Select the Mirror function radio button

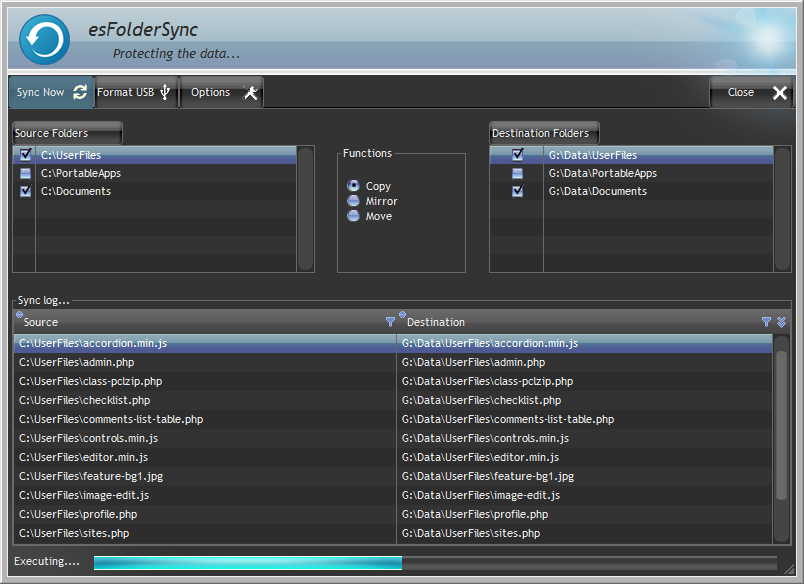353,201
